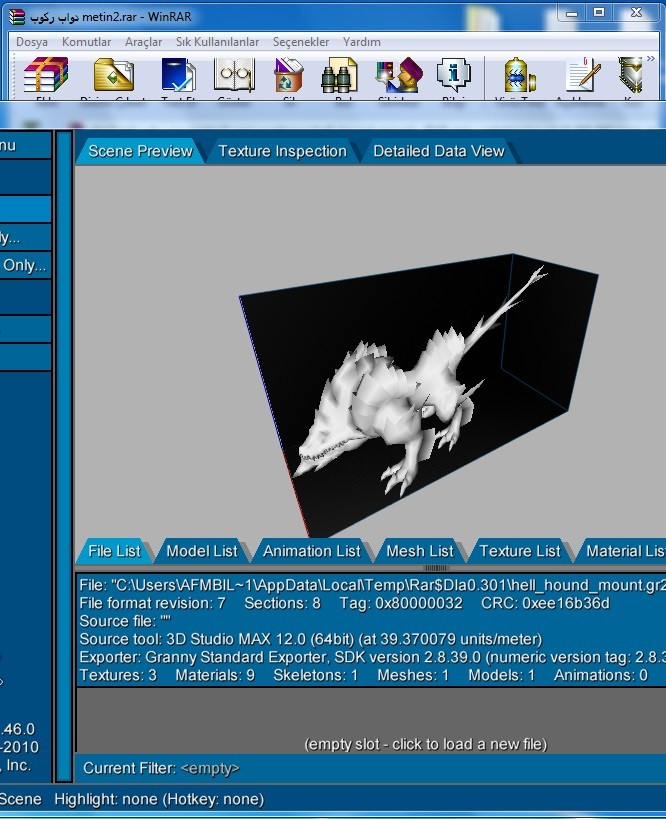Select the Texture List tab
The width and height of the screenshot is (666, 819).
coord(520,551)
